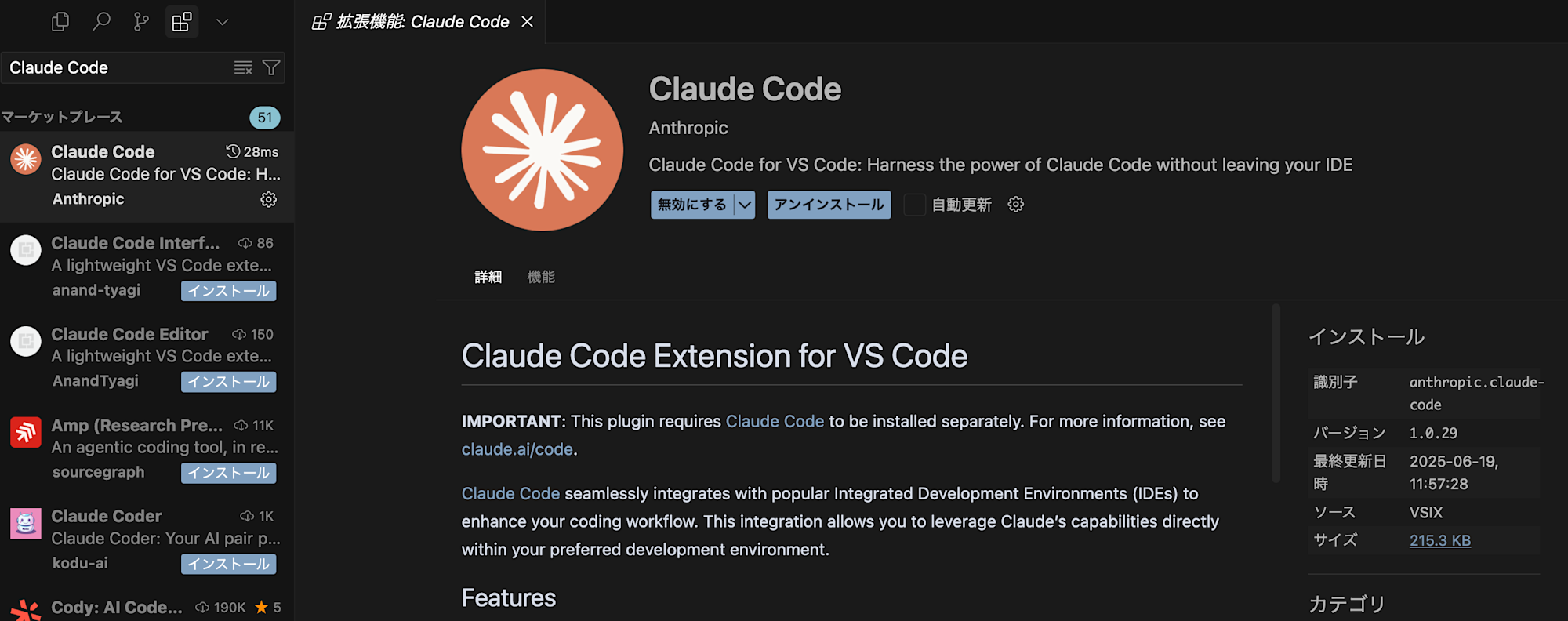Click the large Claude Code logo
This screenshot has height=621, width=1568.
click(x=543, y=150)
